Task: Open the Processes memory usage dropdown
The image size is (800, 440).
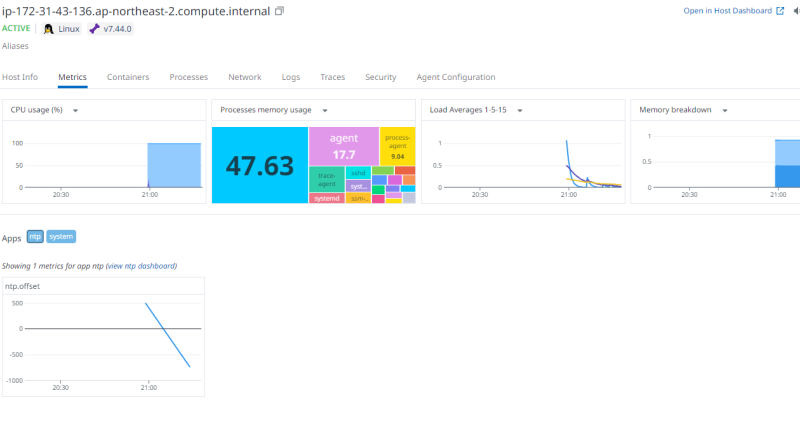Action: [x=325, y=110]
